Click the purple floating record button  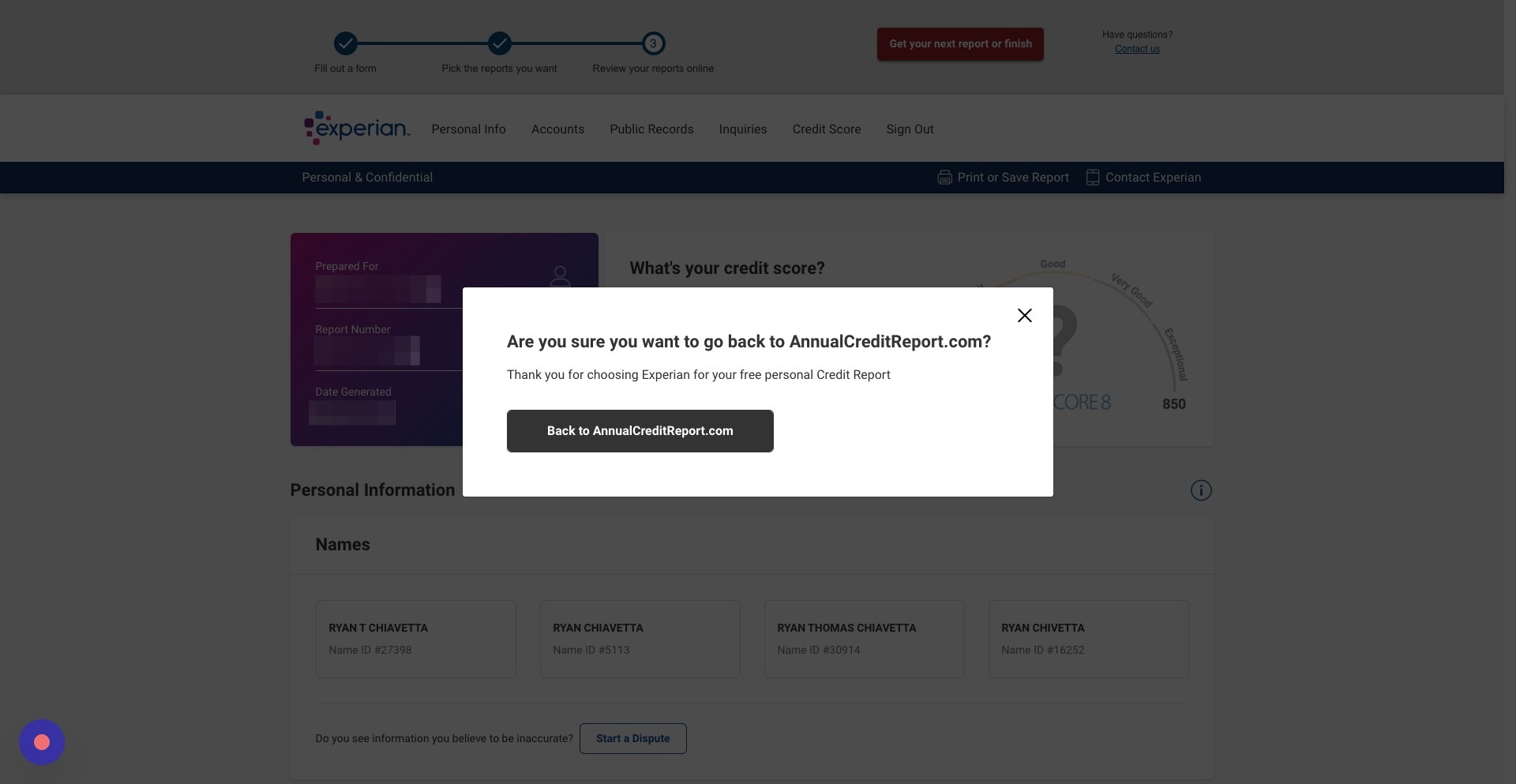coord(42,742)
